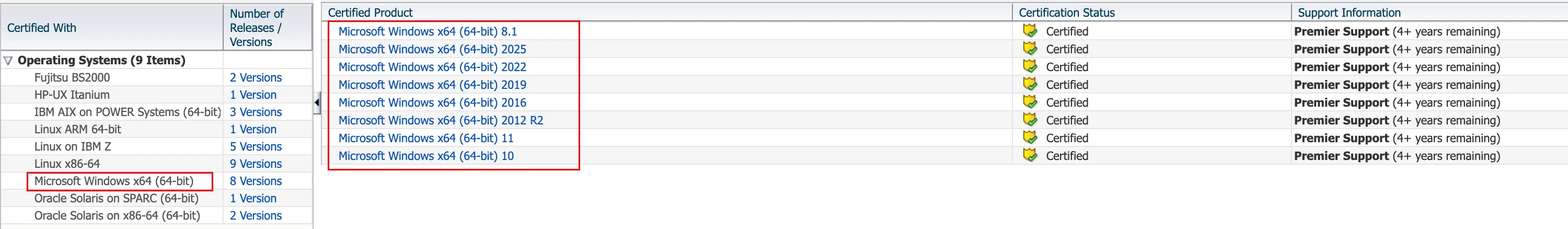Click Certified shield icon for Windows 11 row
1568x229 pixels.
[x=1030, y=138]
